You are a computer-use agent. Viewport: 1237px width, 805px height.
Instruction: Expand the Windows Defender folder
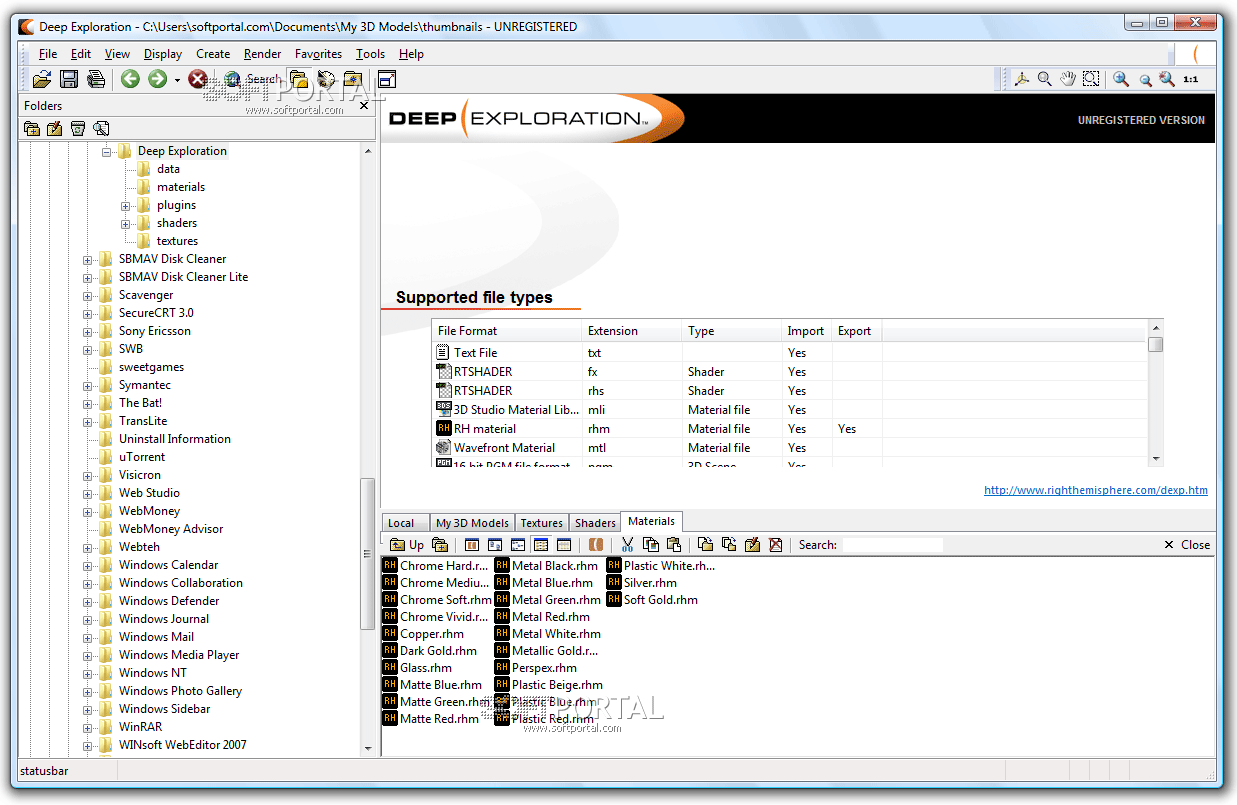(x=88, y=601)
